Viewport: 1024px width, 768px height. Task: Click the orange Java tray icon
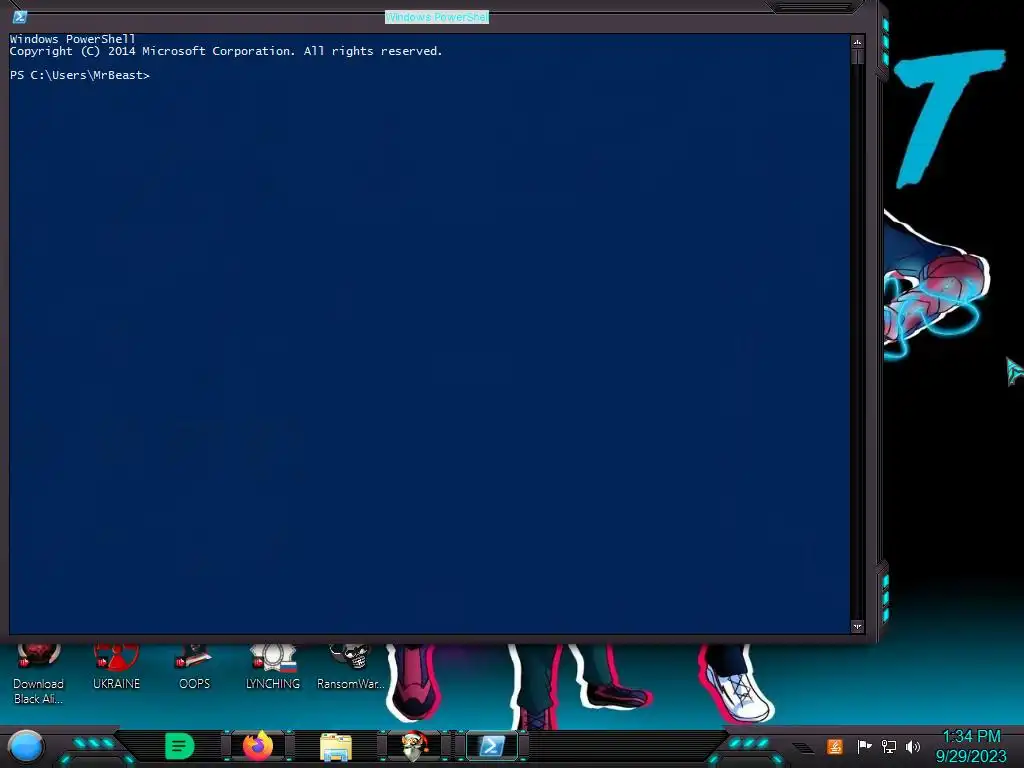tap(835, 746)
